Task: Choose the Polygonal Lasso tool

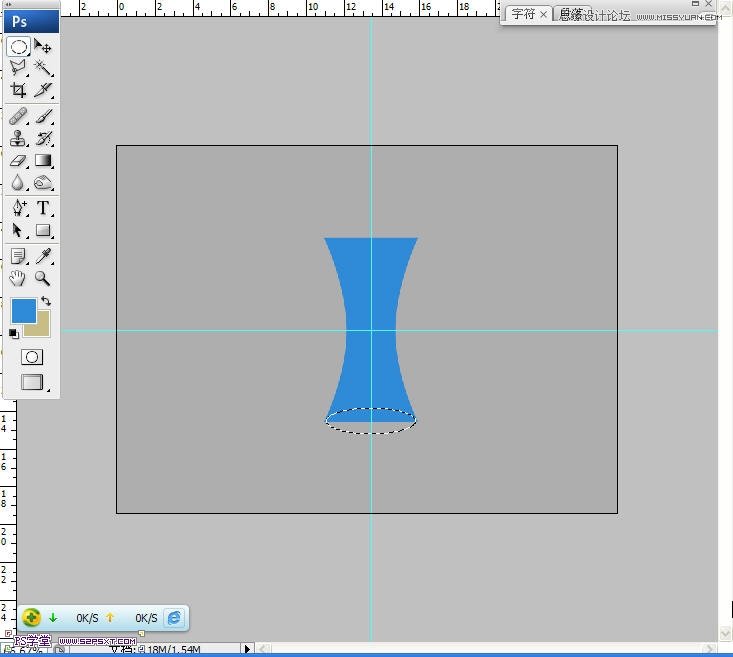Action: point(18,68)
